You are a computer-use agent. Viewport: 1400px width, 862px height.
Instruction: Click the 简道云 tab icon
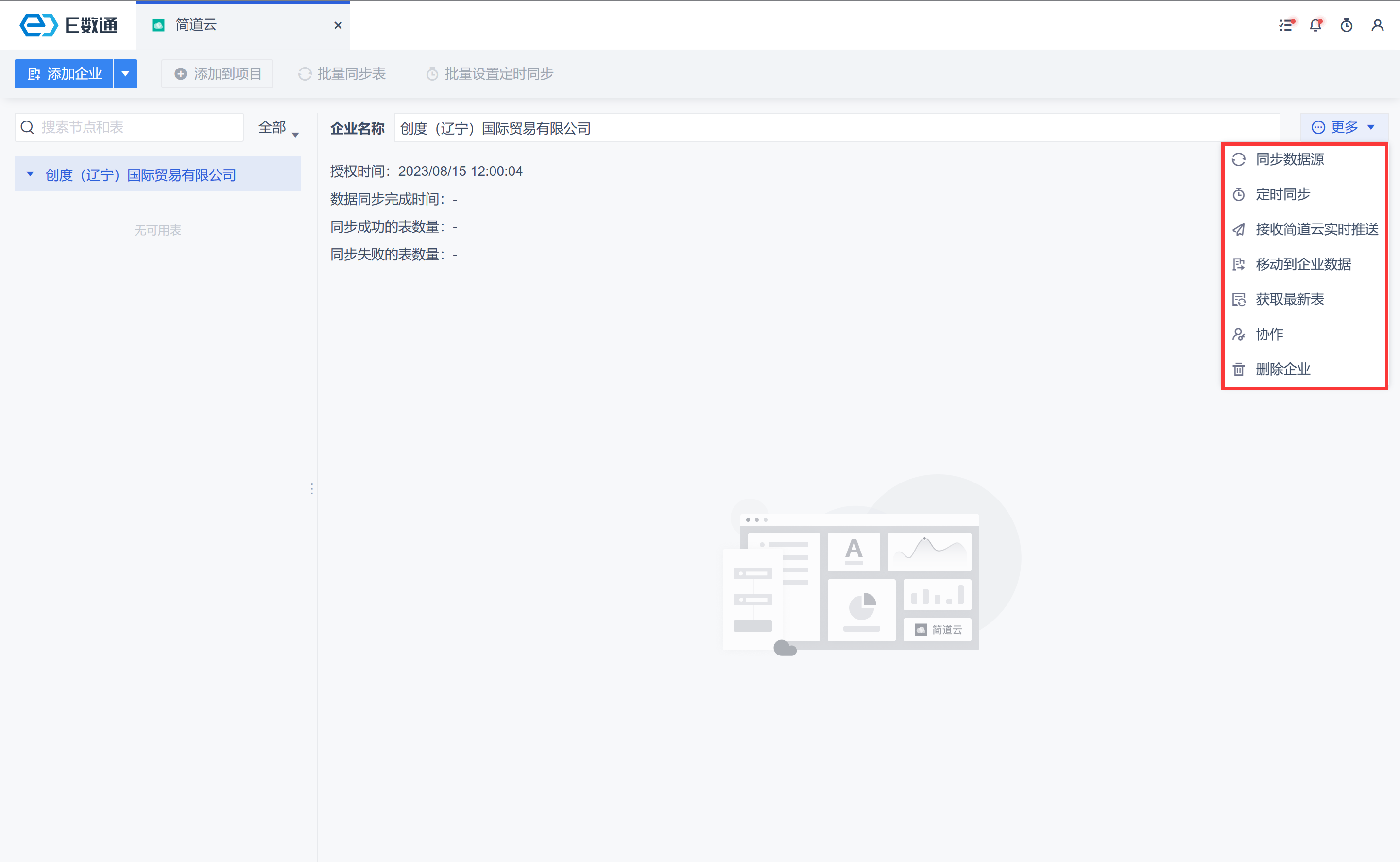pos(158,25)
